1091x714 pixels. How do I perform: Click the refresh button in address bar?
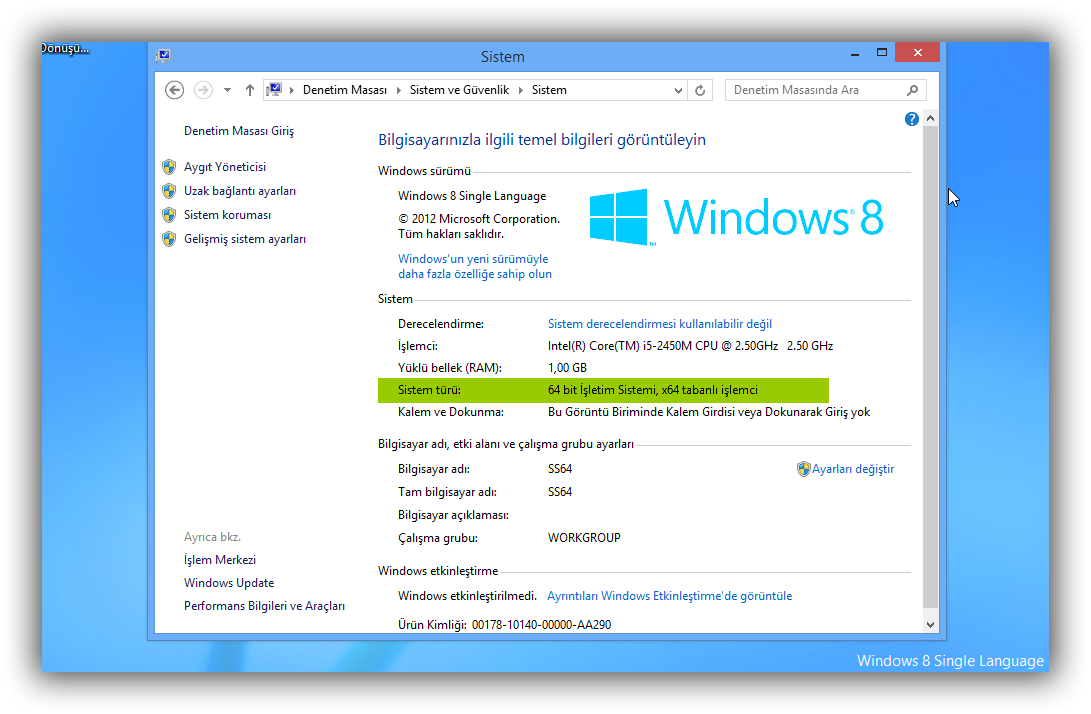point(701,90)
